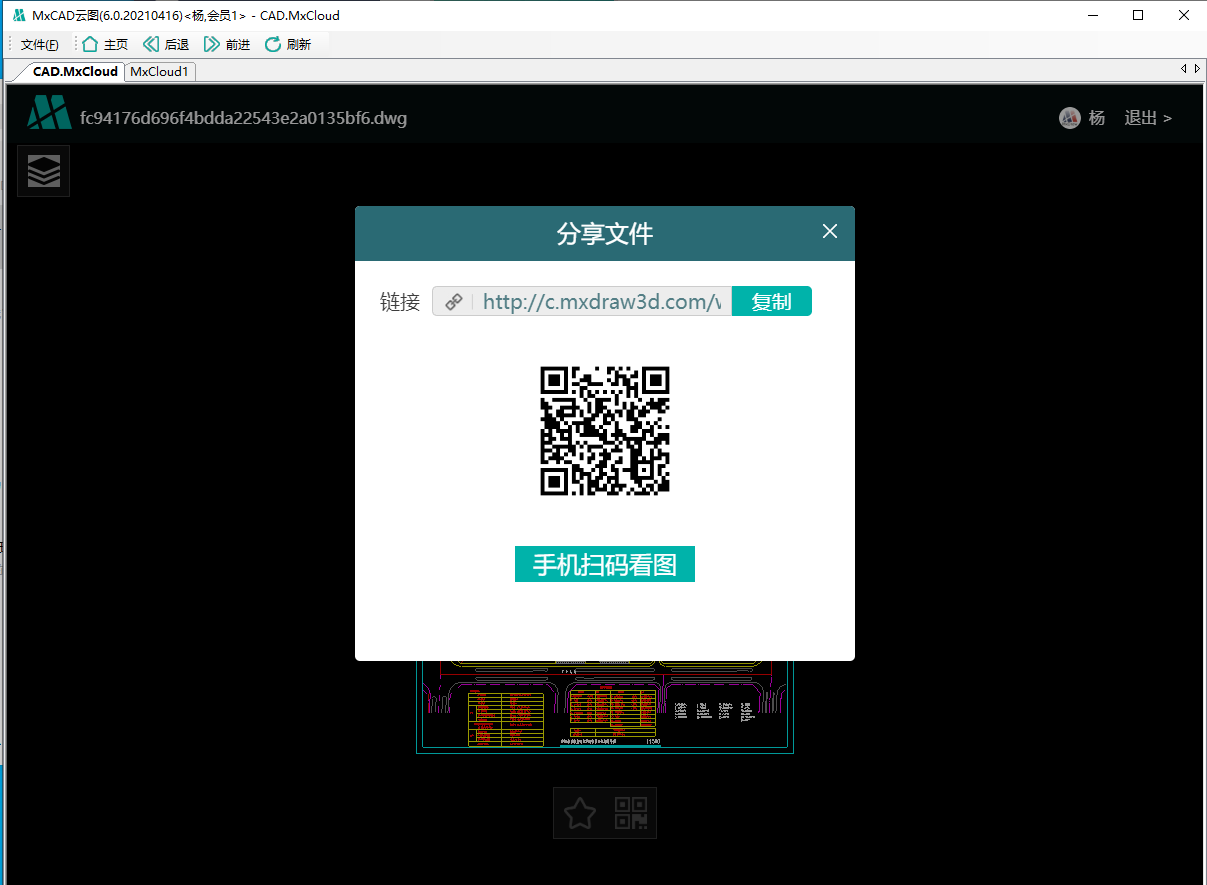Click the 刷新 refresh toolbar button
Image resolution: width=1207 pixels, height=885 pixels.
pos(288,44)
